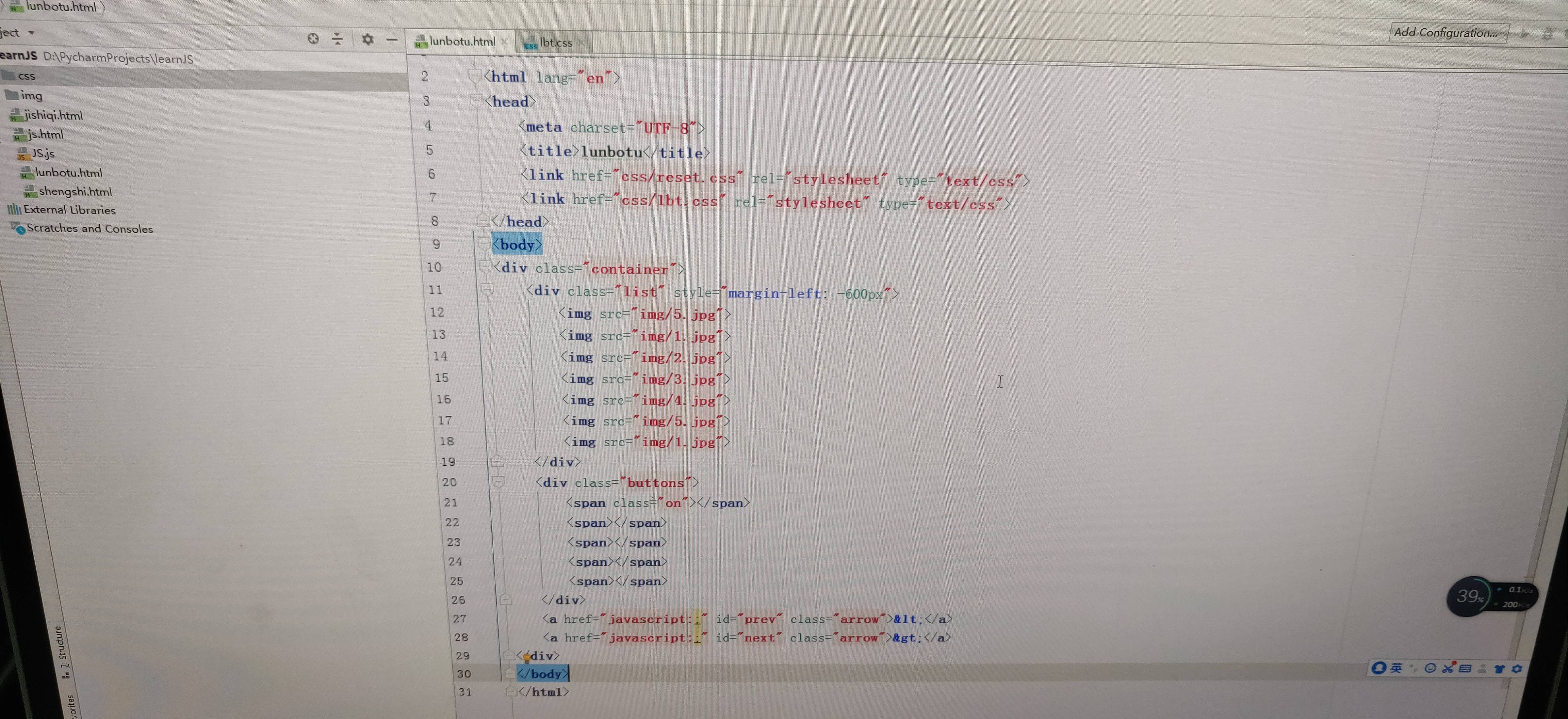Close the lunbotu.html tab

pyautogui.click(x=504, y=42)
